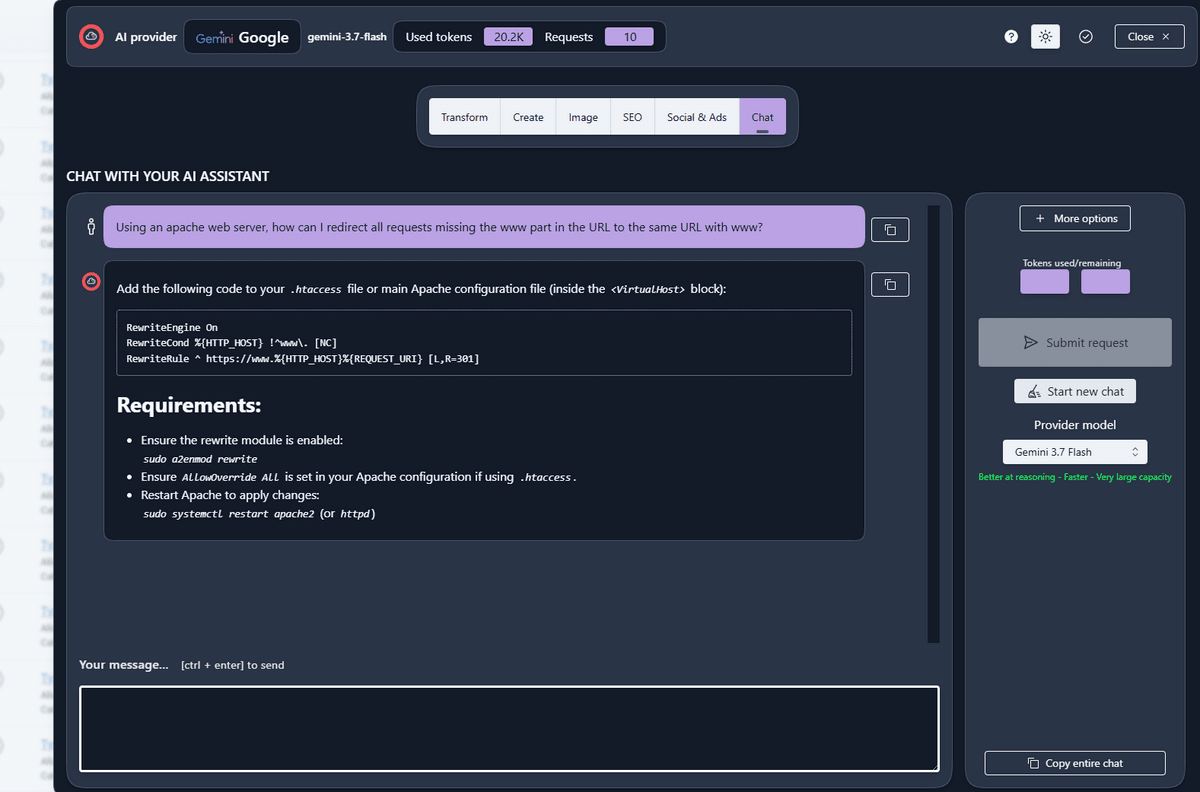Screen dimensions: 1200x792
Task: Click the circled checkmark icon in header
Action: click(1086, 37)
